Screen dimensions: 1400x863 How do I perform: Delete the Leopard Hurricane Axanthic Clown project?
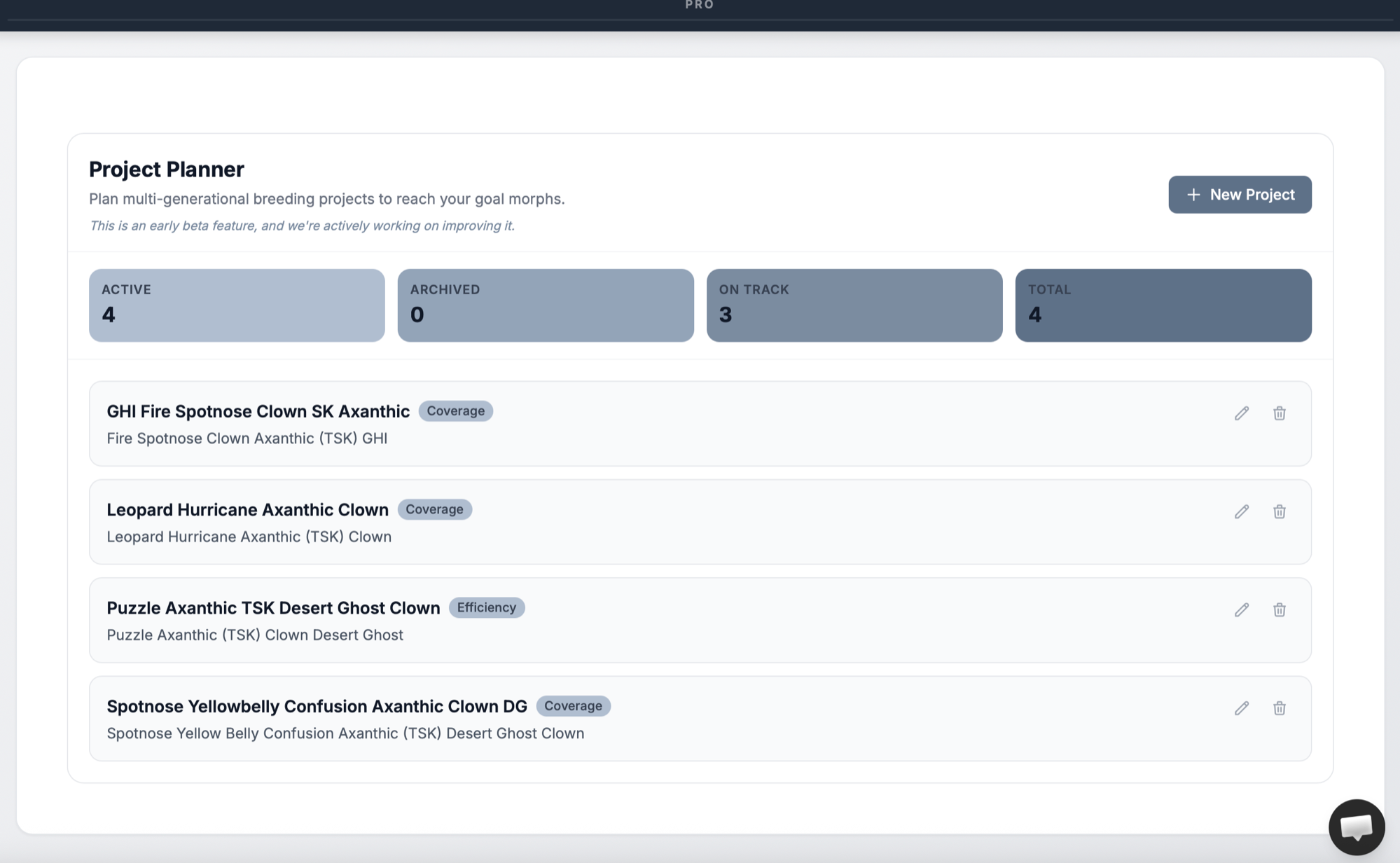click(x=1280, y=512)
